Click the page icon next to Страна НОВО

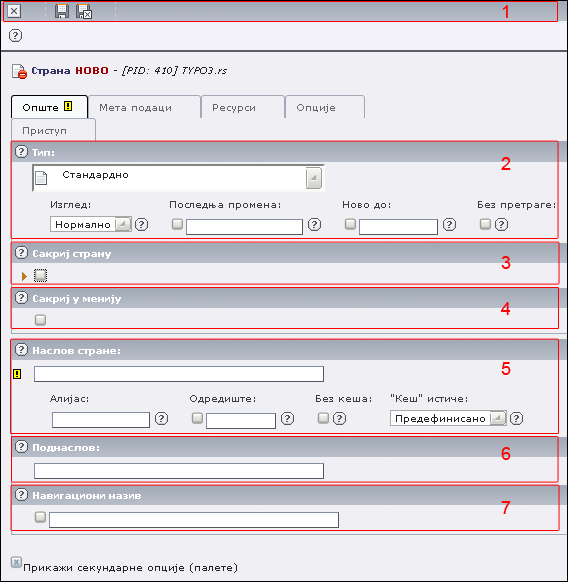(19, 71)
